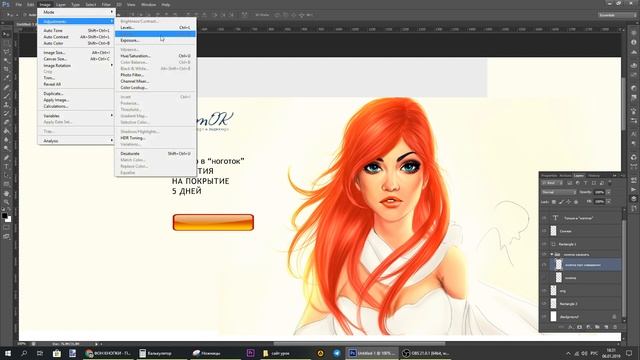Click the new layer icon in Layers panel
This screenshot has height=360, width=640.
point(606,327)
